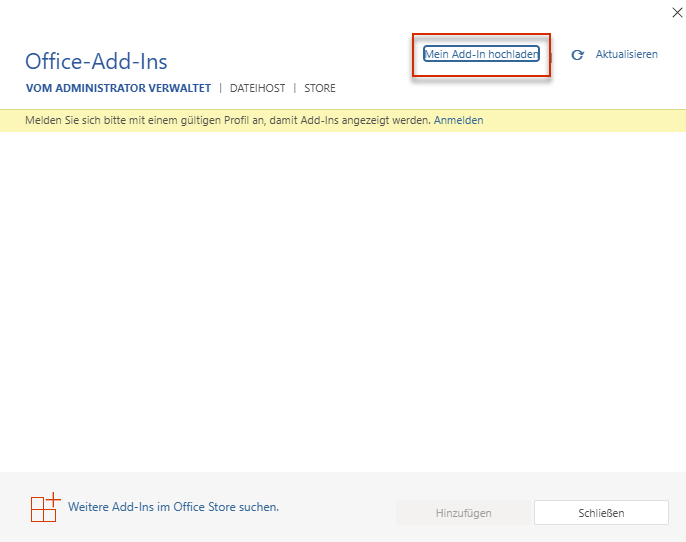
Task: Click the Hinzufügen button
Action: tap(463, 513)
